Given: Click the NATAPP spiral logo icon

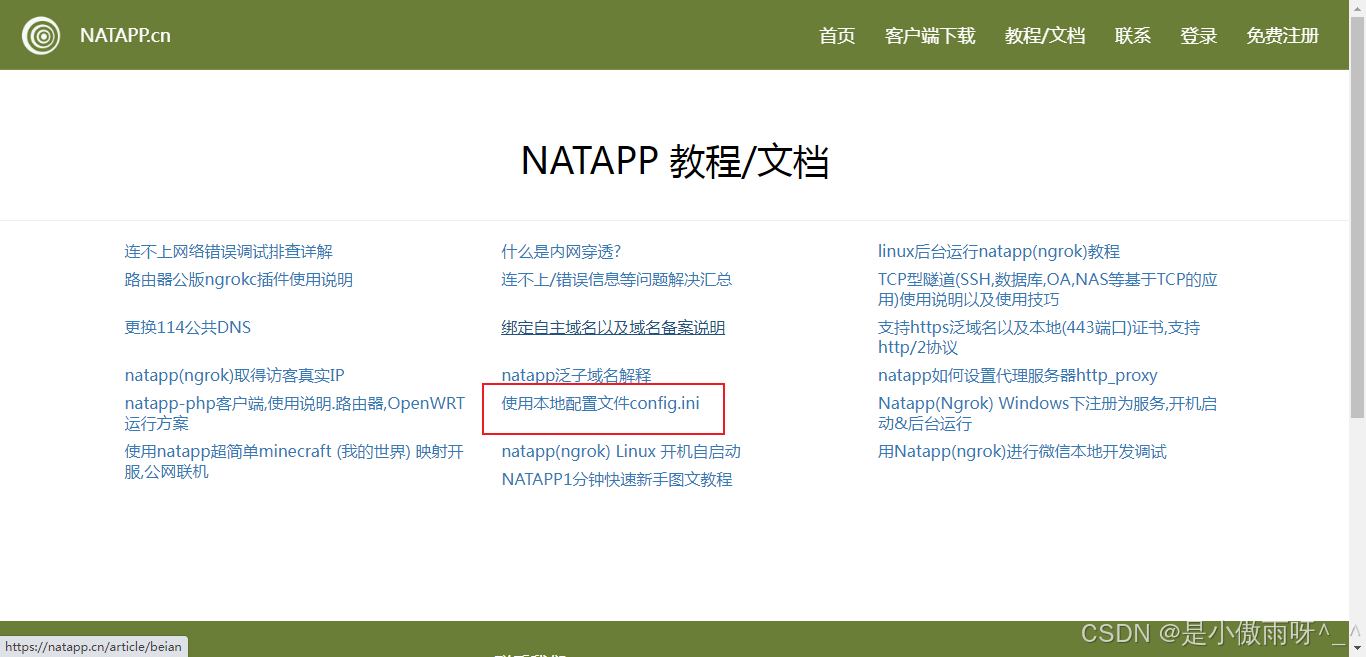Looking at the screenshot, I should (x=41, y=36).
